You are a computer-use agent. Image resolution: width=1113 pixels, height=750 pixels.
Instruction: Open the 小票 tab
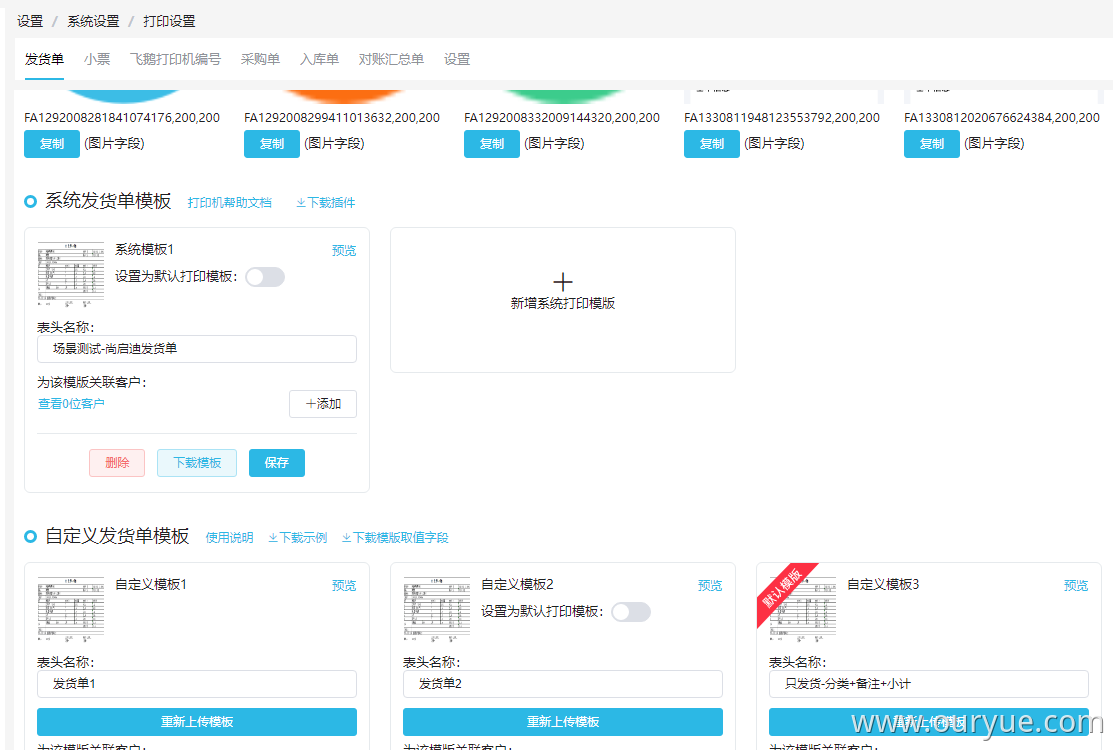tap(97, 59)
